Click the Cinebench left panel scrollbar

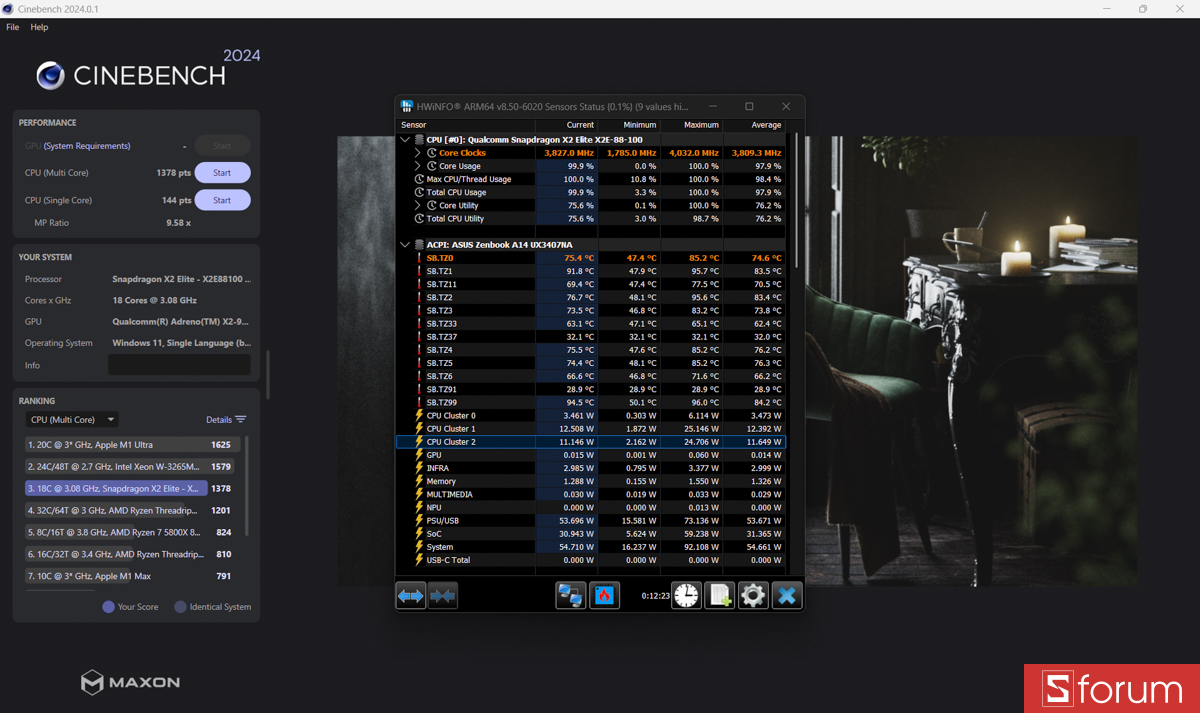(x=267, y=374)
